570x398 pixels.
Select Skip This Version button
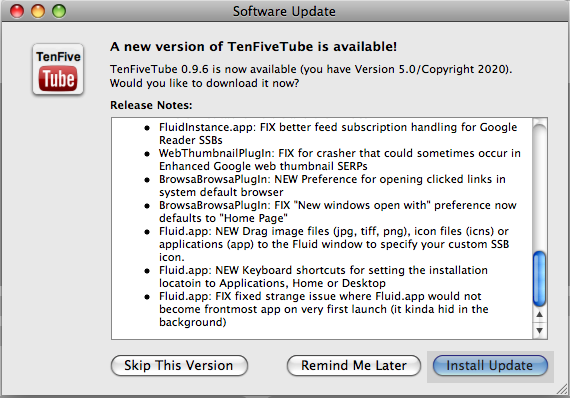[179, 365]
